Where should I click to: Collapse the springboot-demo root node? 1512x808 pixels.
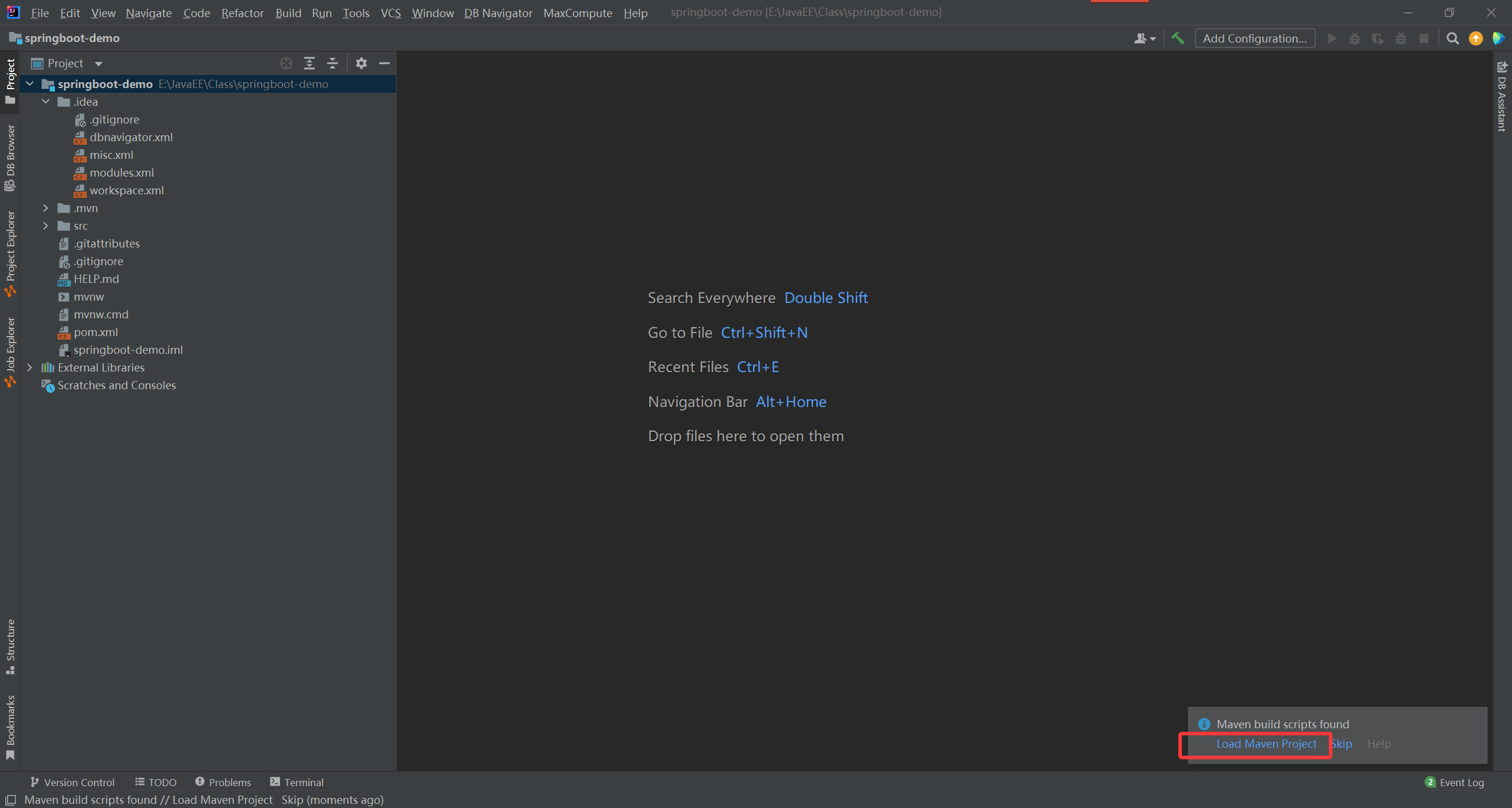click(x=30, y=84)
